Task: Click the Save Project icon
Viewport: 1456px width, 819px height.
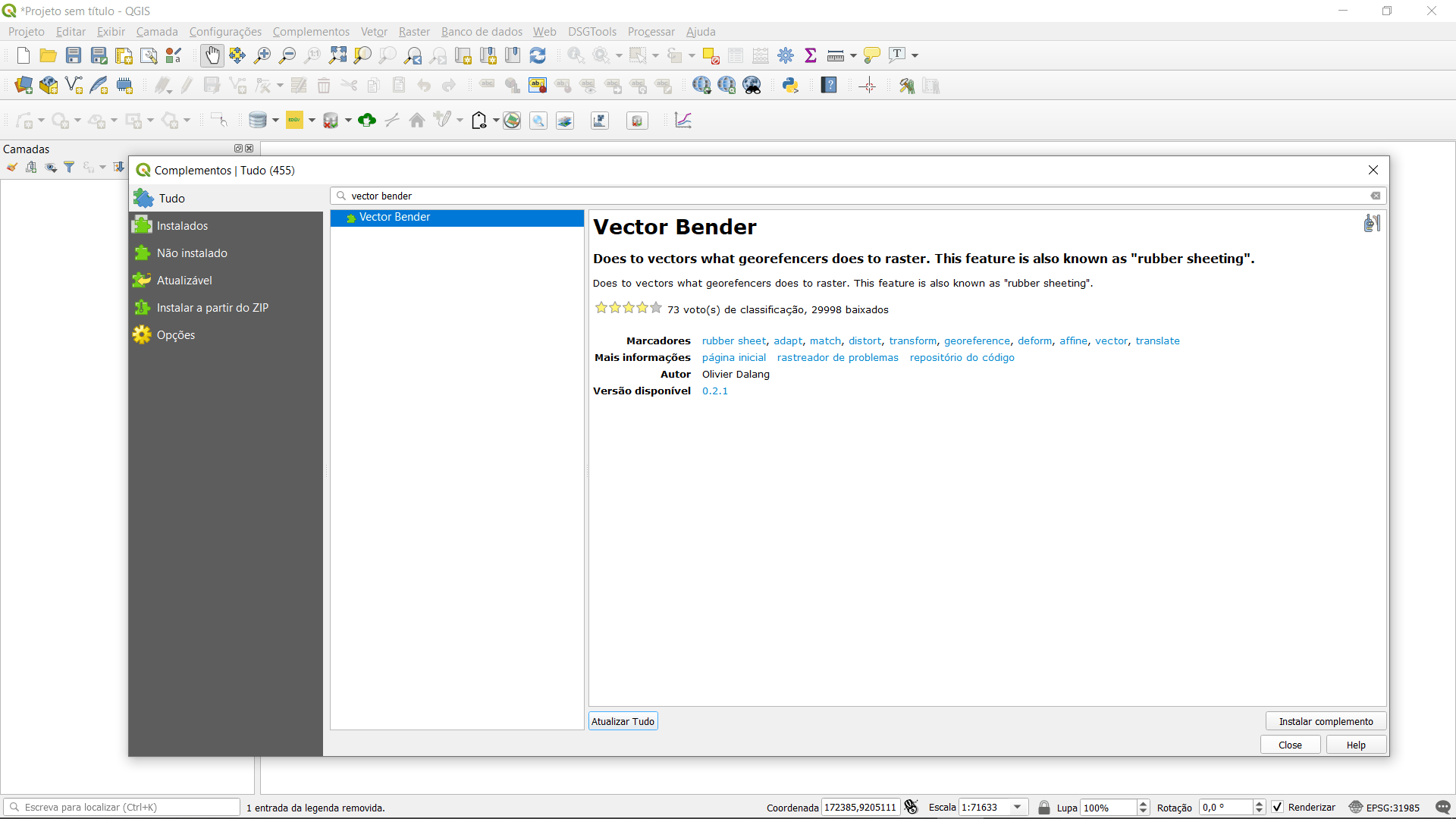Action: [x=74, y=55]
